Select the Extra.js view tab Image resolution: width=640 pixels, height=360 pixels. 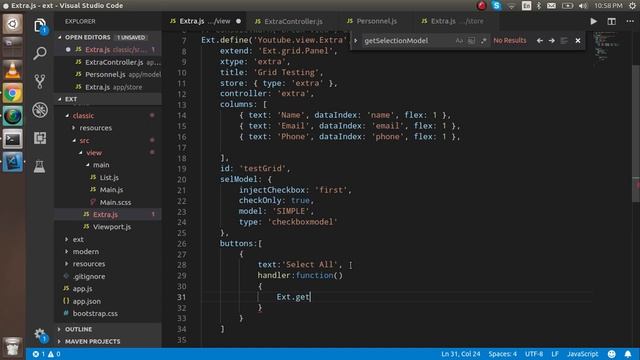pyautogui.click(x=205, y=21)
